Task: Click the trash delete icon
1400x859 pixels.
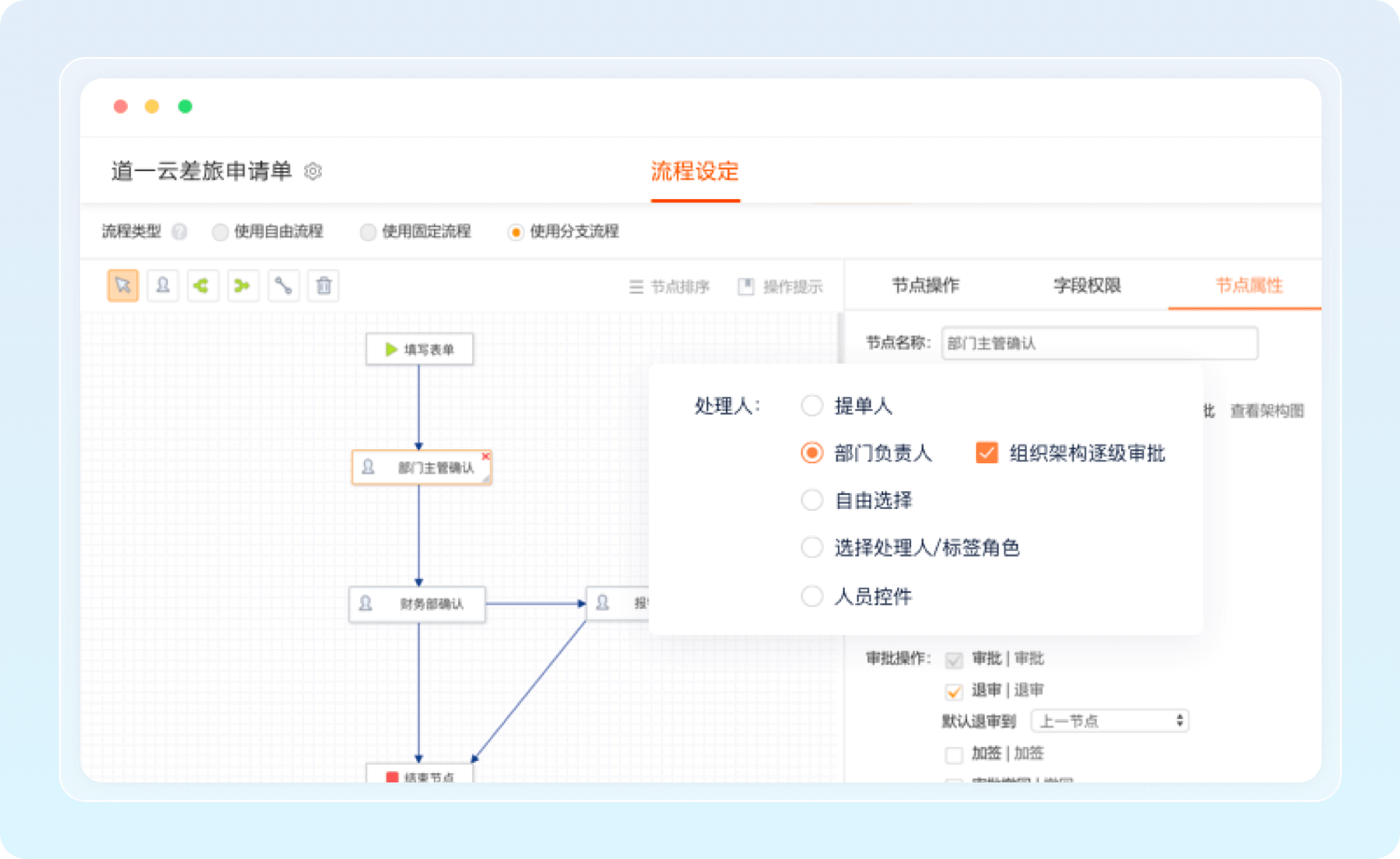Action: point(324,286)
